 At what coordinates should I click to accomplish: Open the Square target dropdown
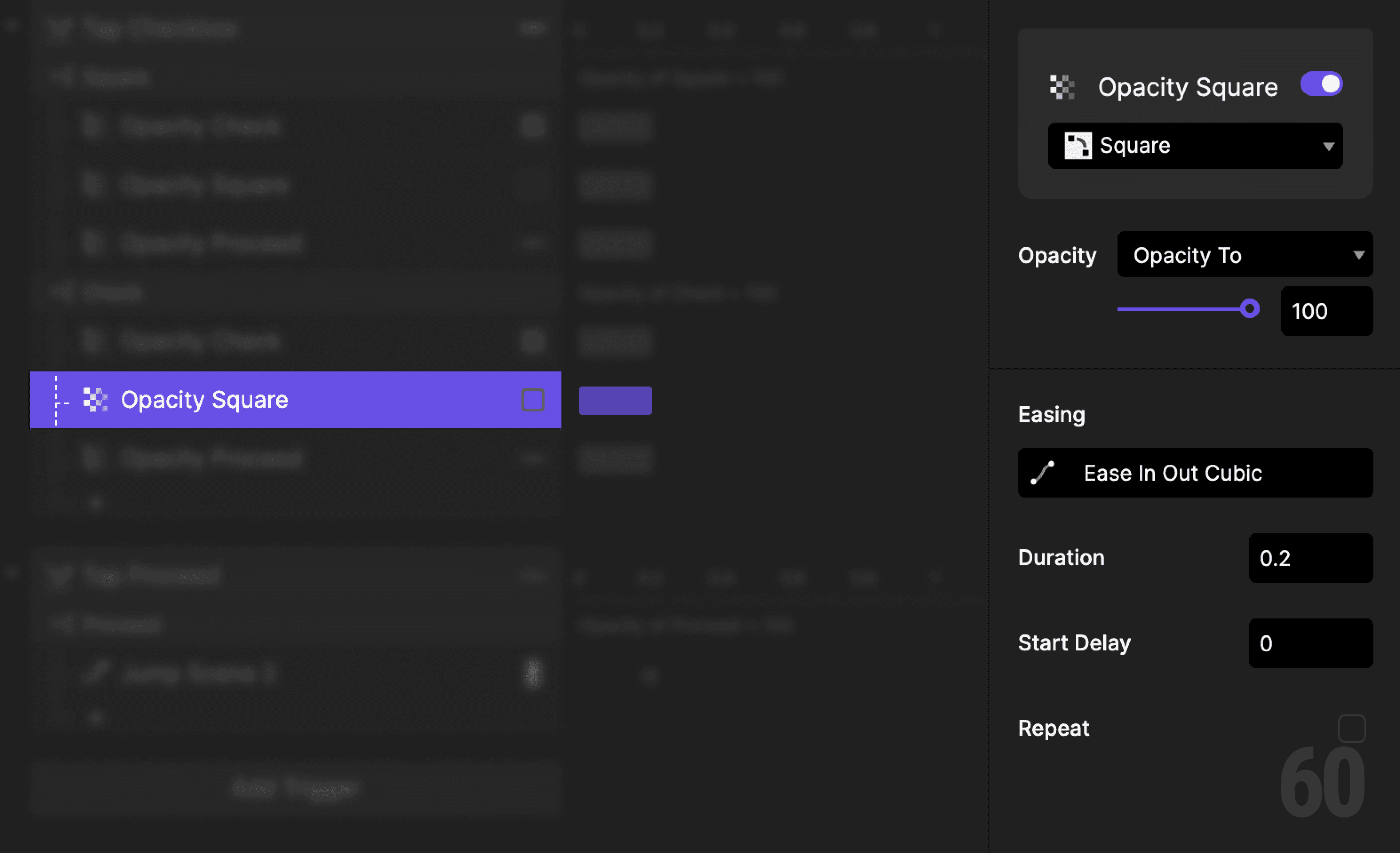pyautogui.click(x=1194, y=145)
